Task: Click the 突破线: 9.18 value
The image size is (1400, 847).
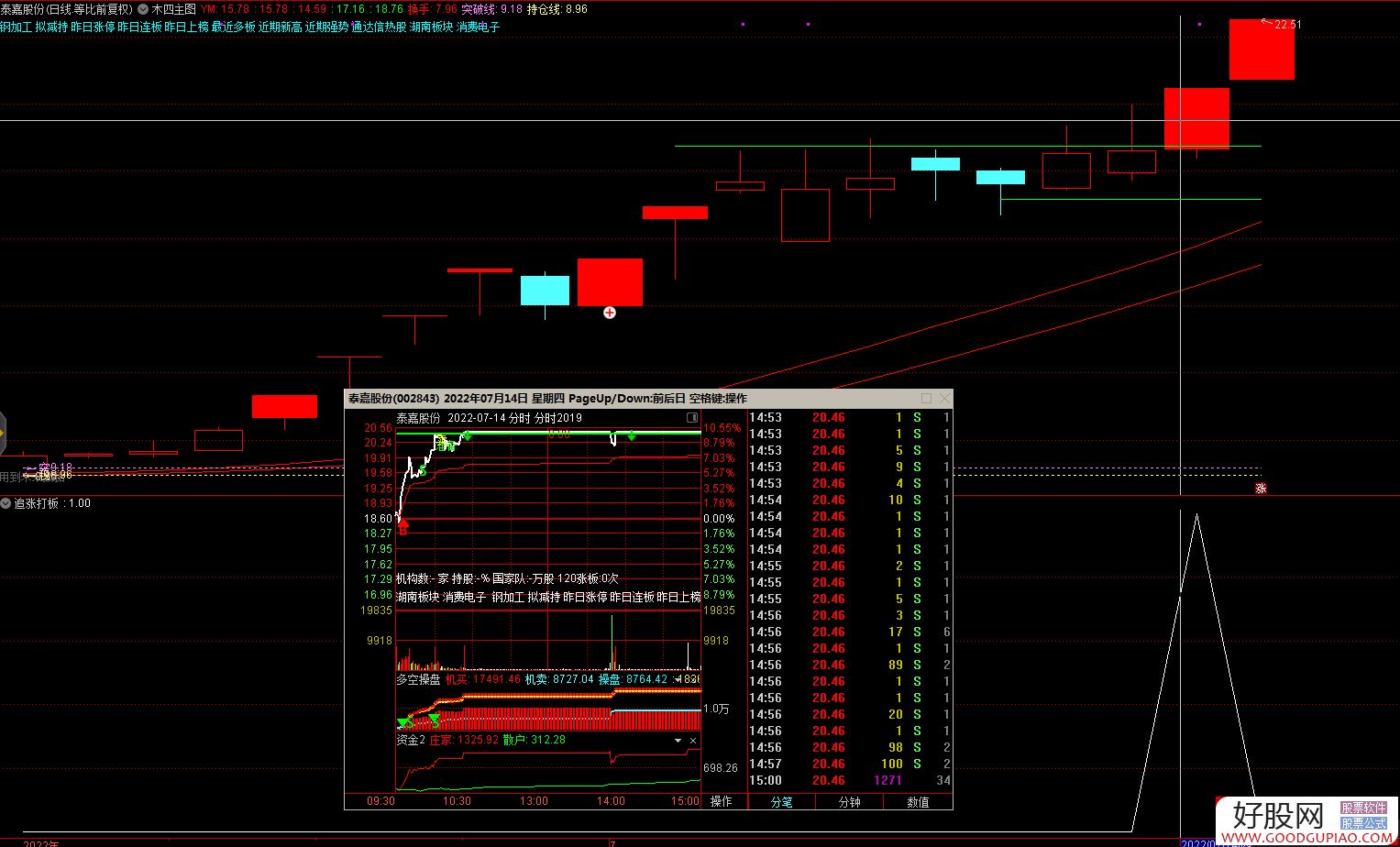Action: (x=491, y=9)
